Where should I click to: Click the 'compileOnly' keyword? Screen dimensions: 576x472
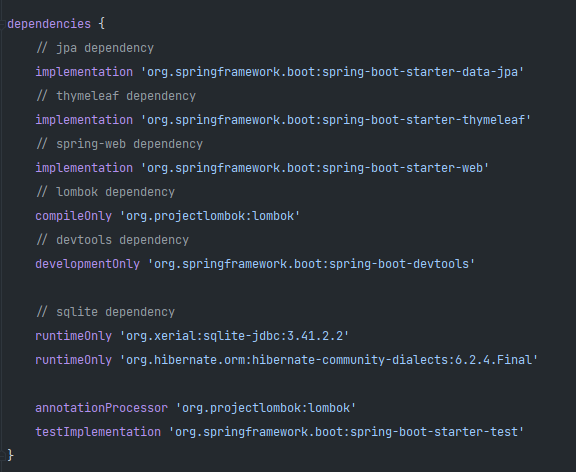click(x=73, y=216)
